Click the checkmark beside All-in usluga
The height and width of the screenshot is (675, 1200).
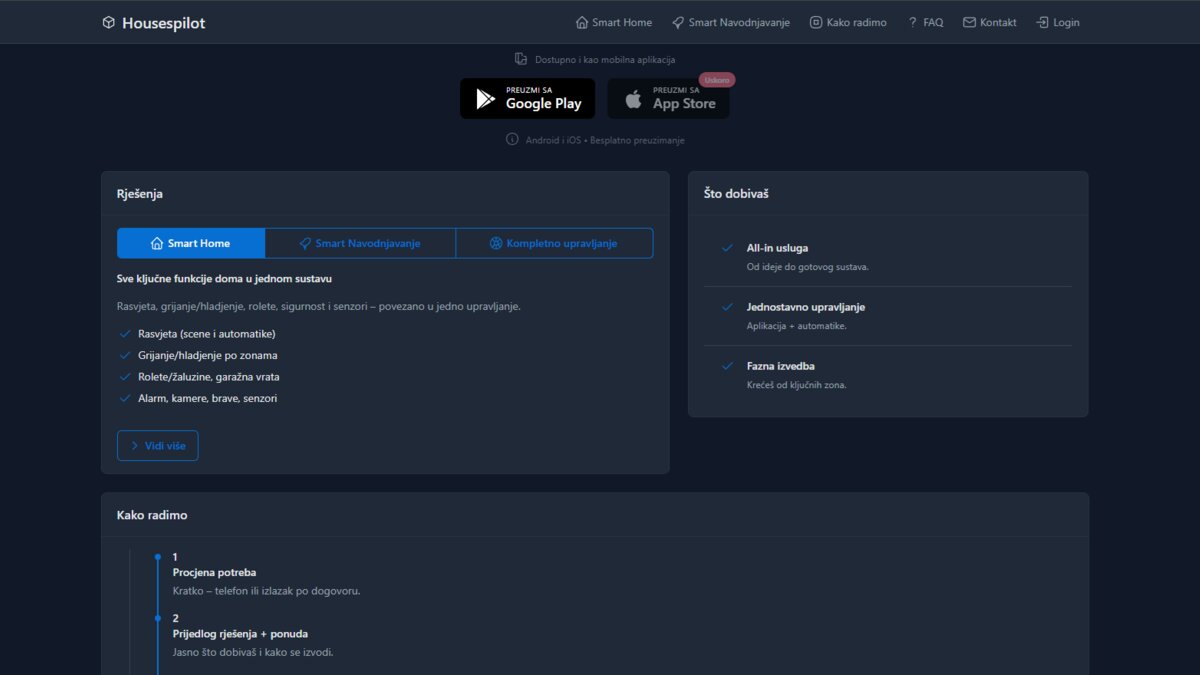(727, 248)
